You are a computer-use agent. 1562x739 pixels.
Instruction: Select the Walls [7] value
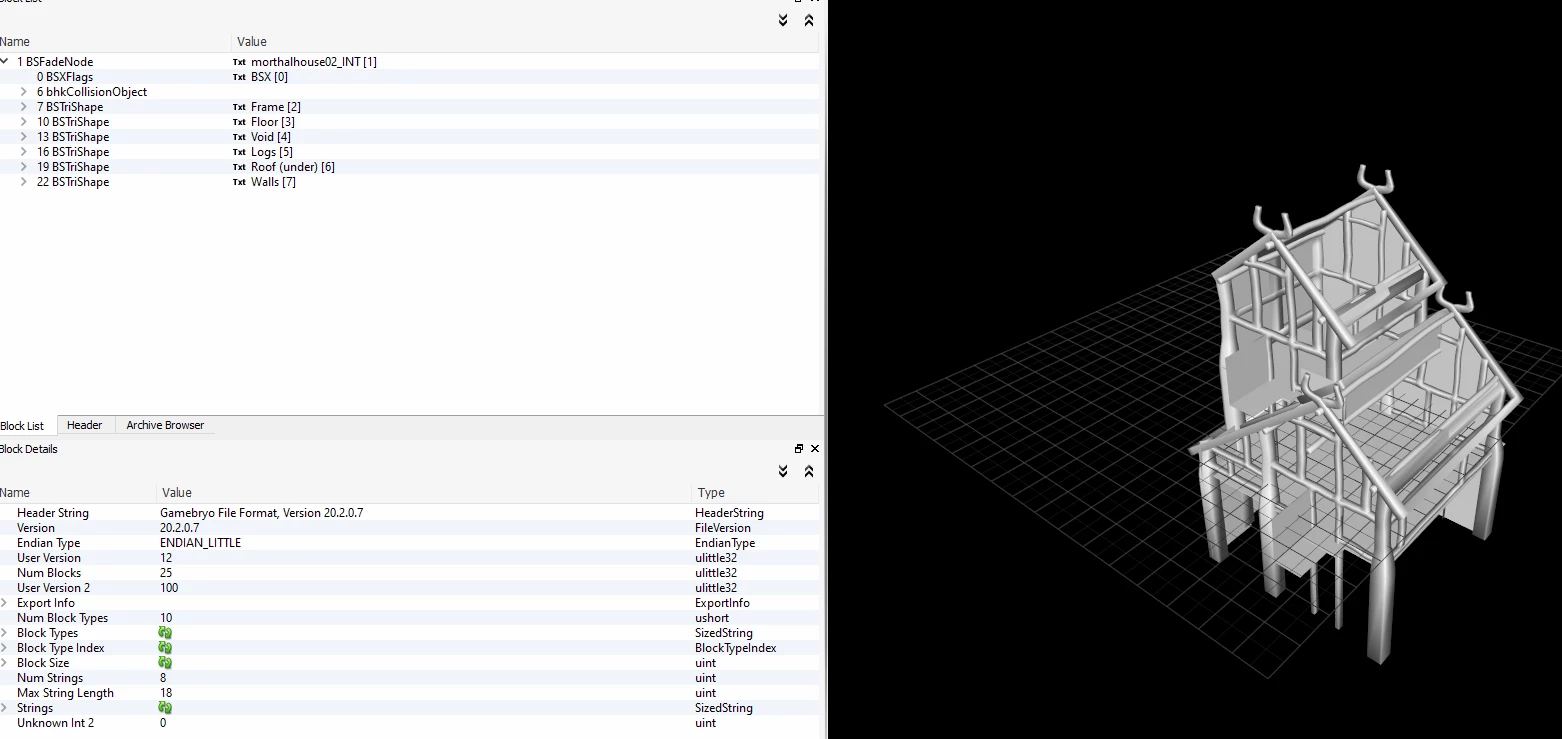click(x=273, y=182)
